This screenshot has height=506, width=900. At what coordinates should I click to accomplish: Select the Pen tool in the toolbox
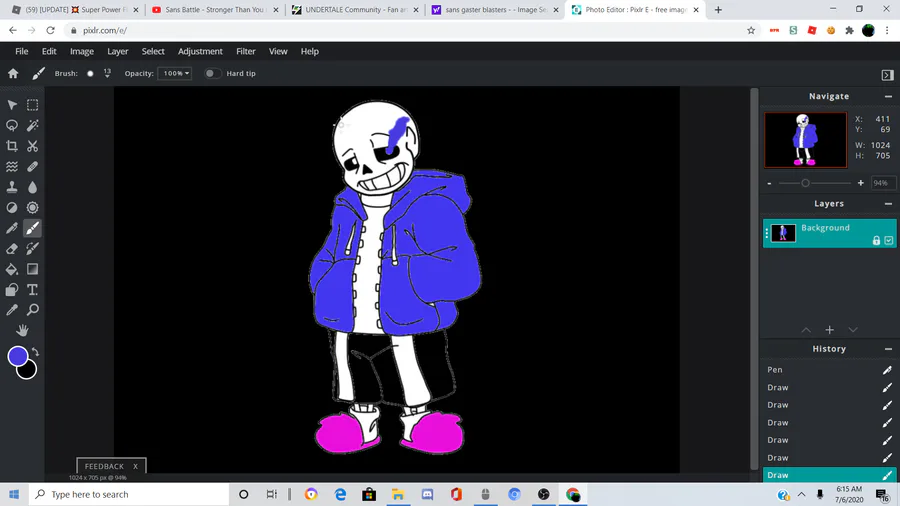[12, 228]
